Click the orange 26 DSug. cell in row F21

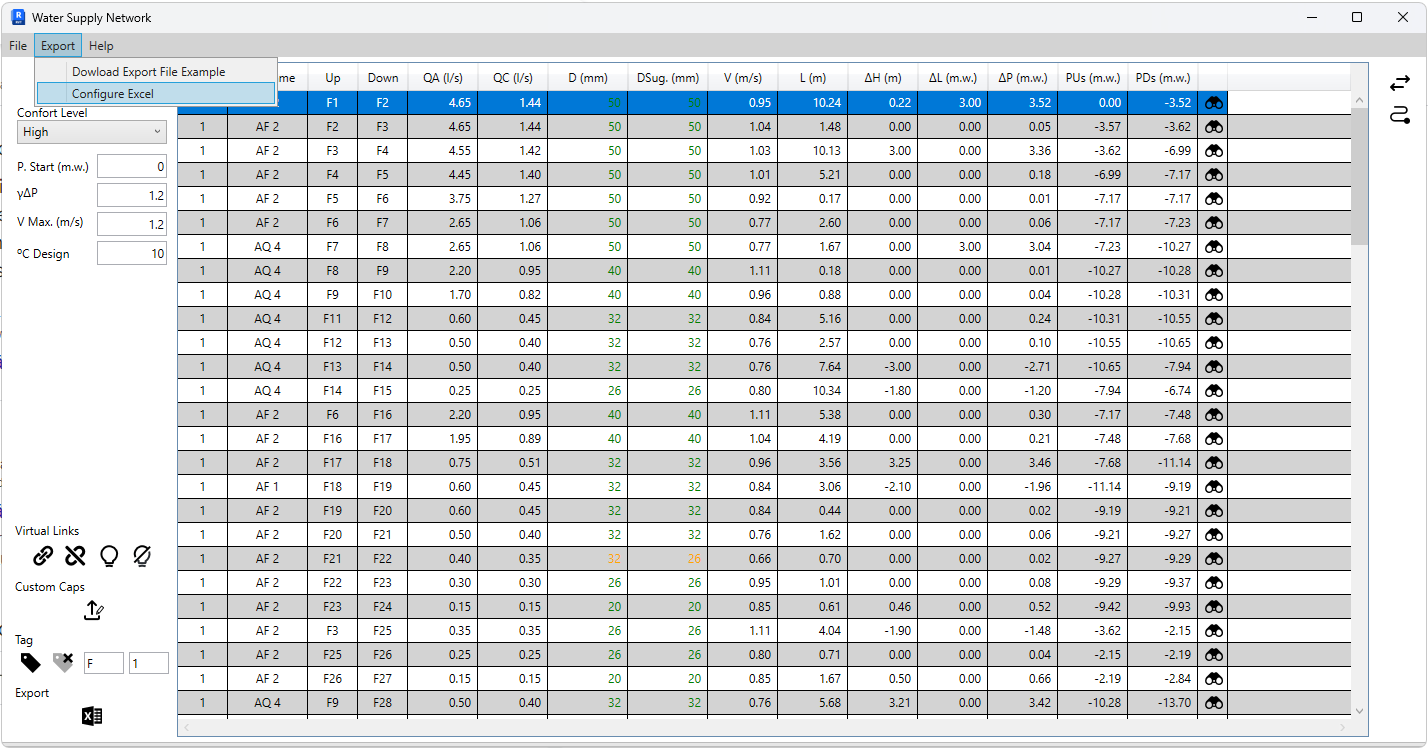(667, 559)
